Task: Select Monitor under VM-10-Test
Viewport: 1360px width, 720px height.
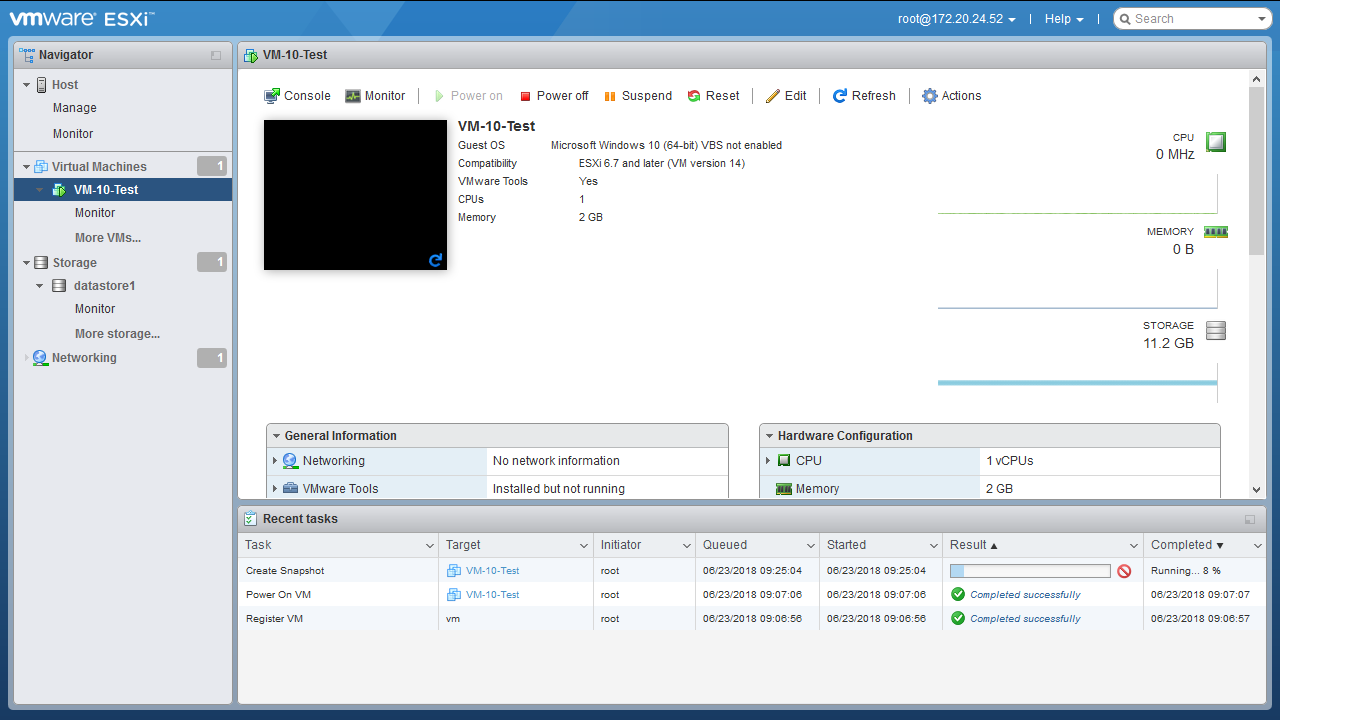Action: click(x=95, y=213)
